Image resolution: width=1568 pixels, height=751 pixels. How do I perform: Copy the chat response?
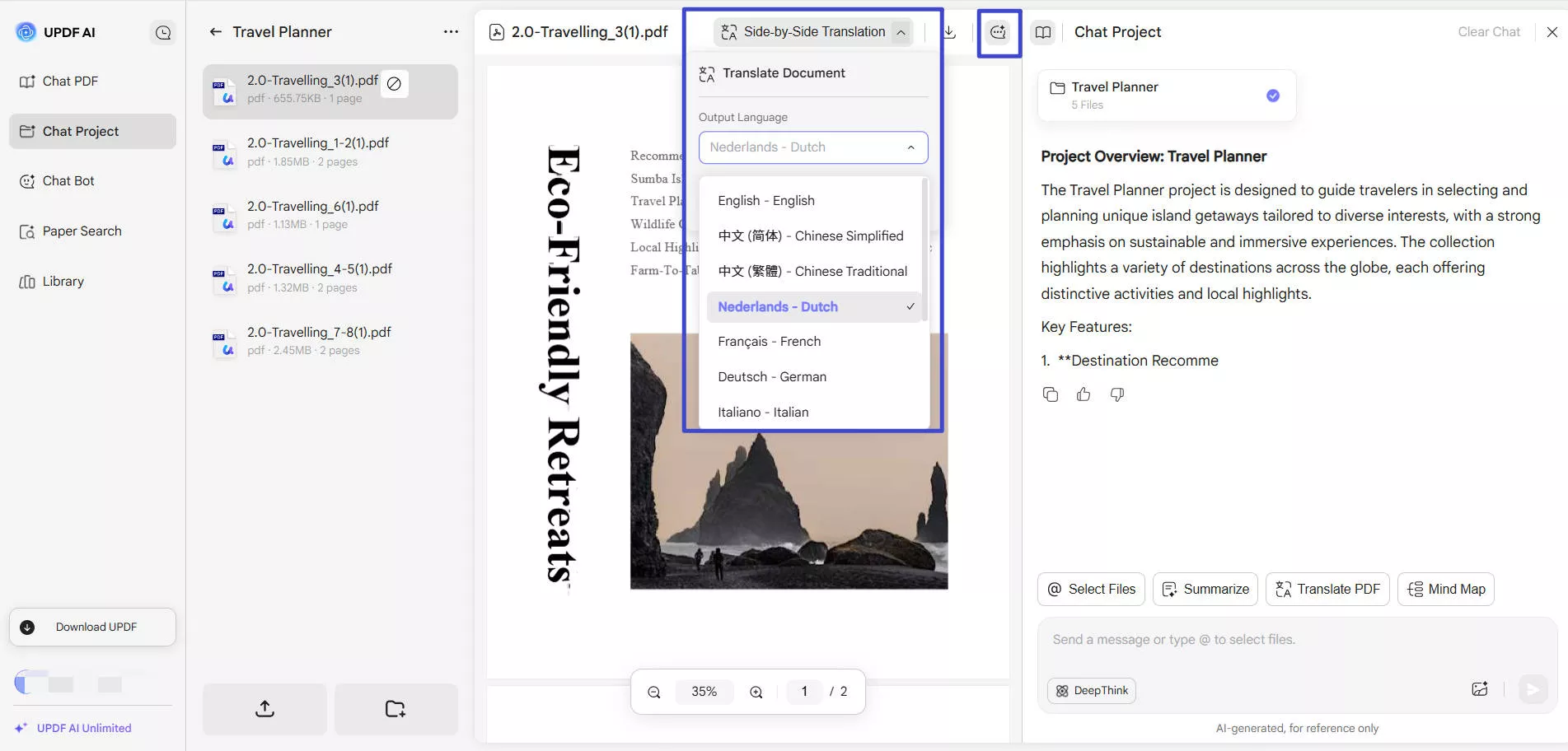[x=1051, y=394]
